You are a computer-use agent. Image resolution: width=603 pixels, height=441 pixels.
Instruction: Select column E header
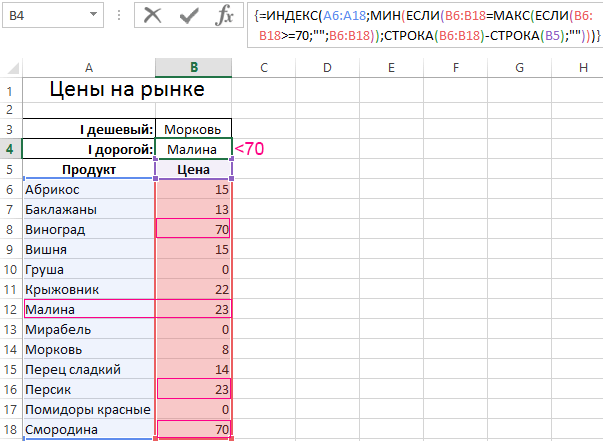point(391,68)
